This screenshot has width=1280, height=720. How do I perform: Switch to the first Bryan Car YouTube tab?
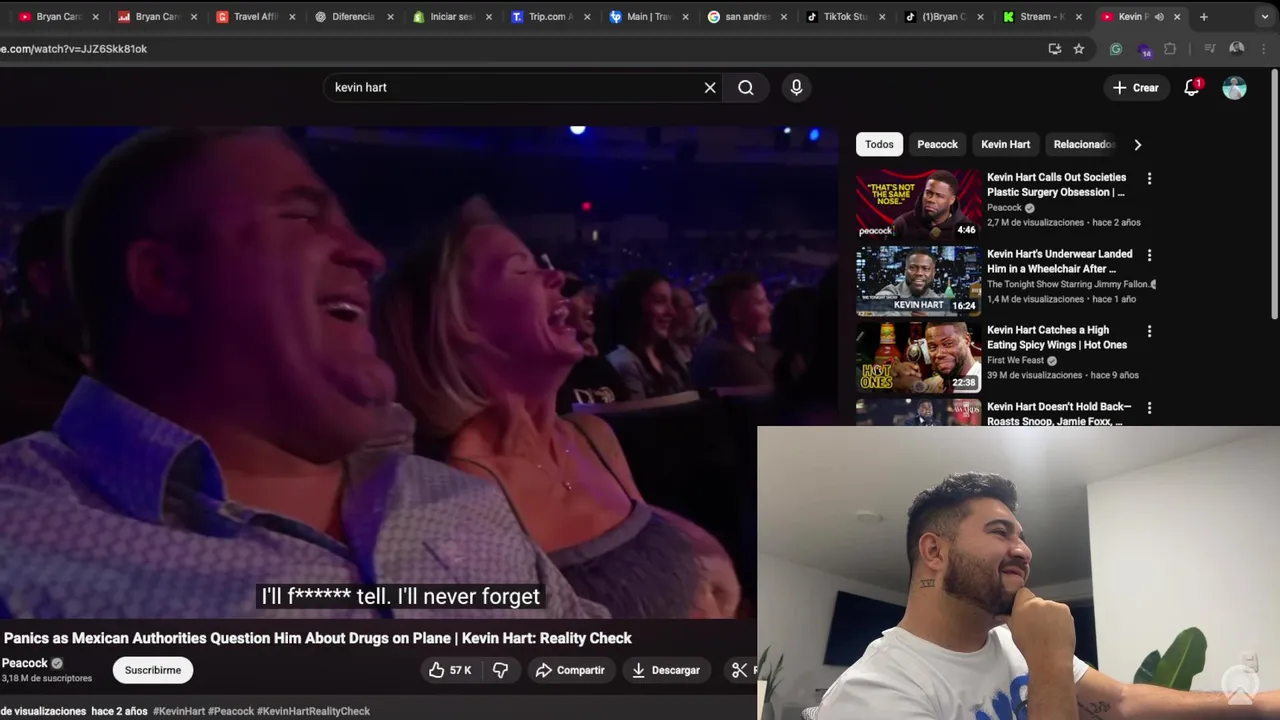[52, 17]
